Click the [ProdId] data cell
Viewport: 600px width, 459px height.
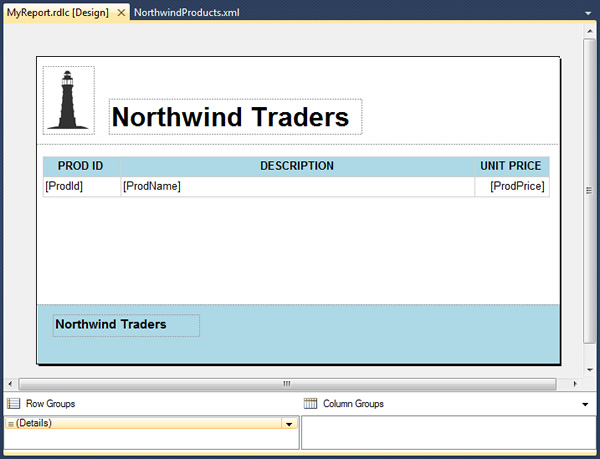82,187
